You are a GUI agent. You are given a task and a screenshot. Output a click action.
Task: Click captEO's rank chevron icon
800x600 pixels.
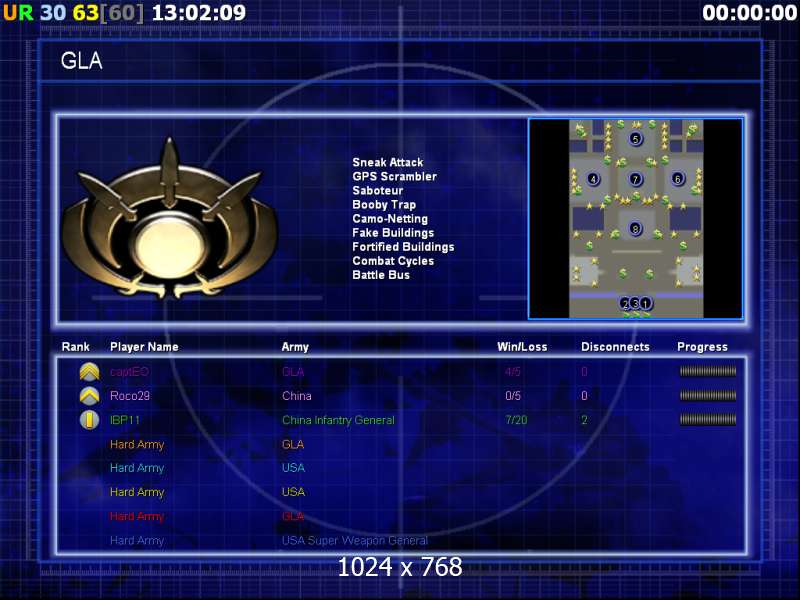click(89, 372)
